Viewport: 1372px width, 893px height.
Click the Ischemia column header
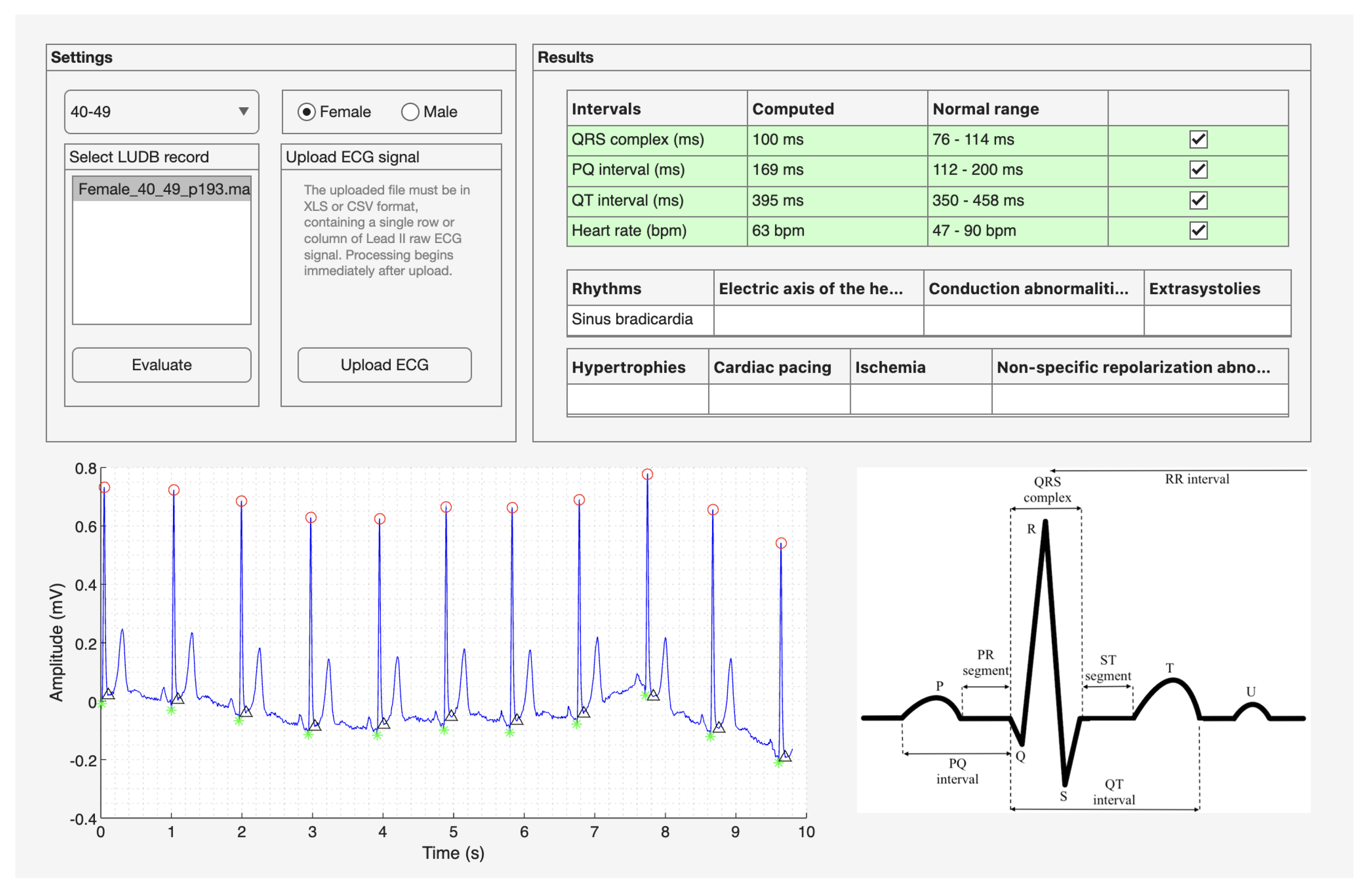click(x=920, y=367)
